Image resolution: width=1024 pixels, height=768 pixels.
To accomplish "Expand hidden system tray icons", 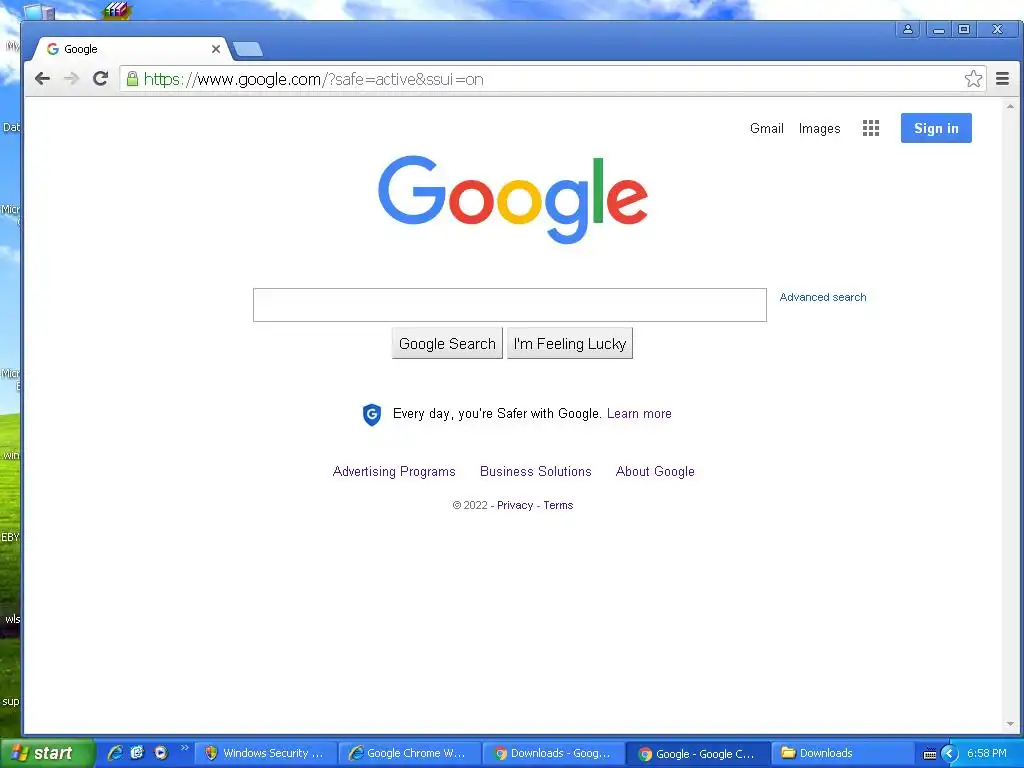I will click(949, 754).
